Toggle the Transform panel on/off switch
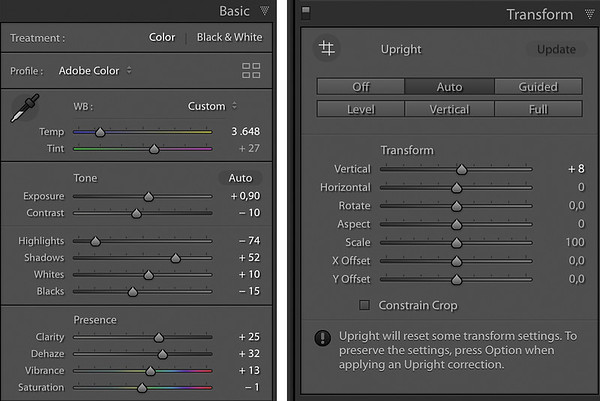 click(x=306, y=13)
